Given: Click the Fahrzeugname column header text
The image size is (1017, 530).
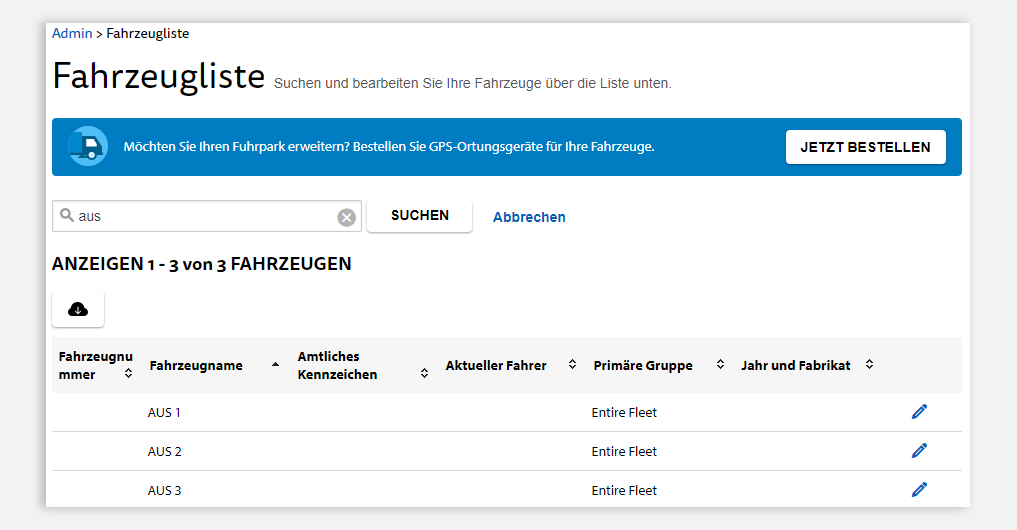Looking at the screenshot, I should tap(196, 365).
